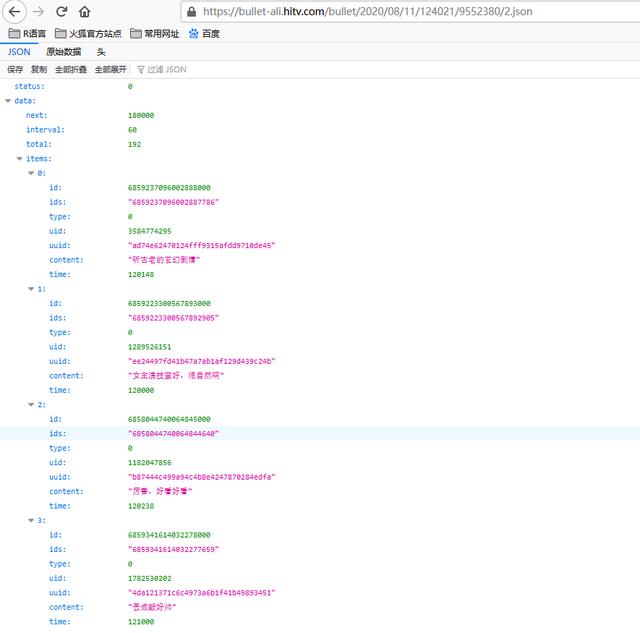Select time value 120148
Viewport: 640px width, 633px height.
point(141,275)
